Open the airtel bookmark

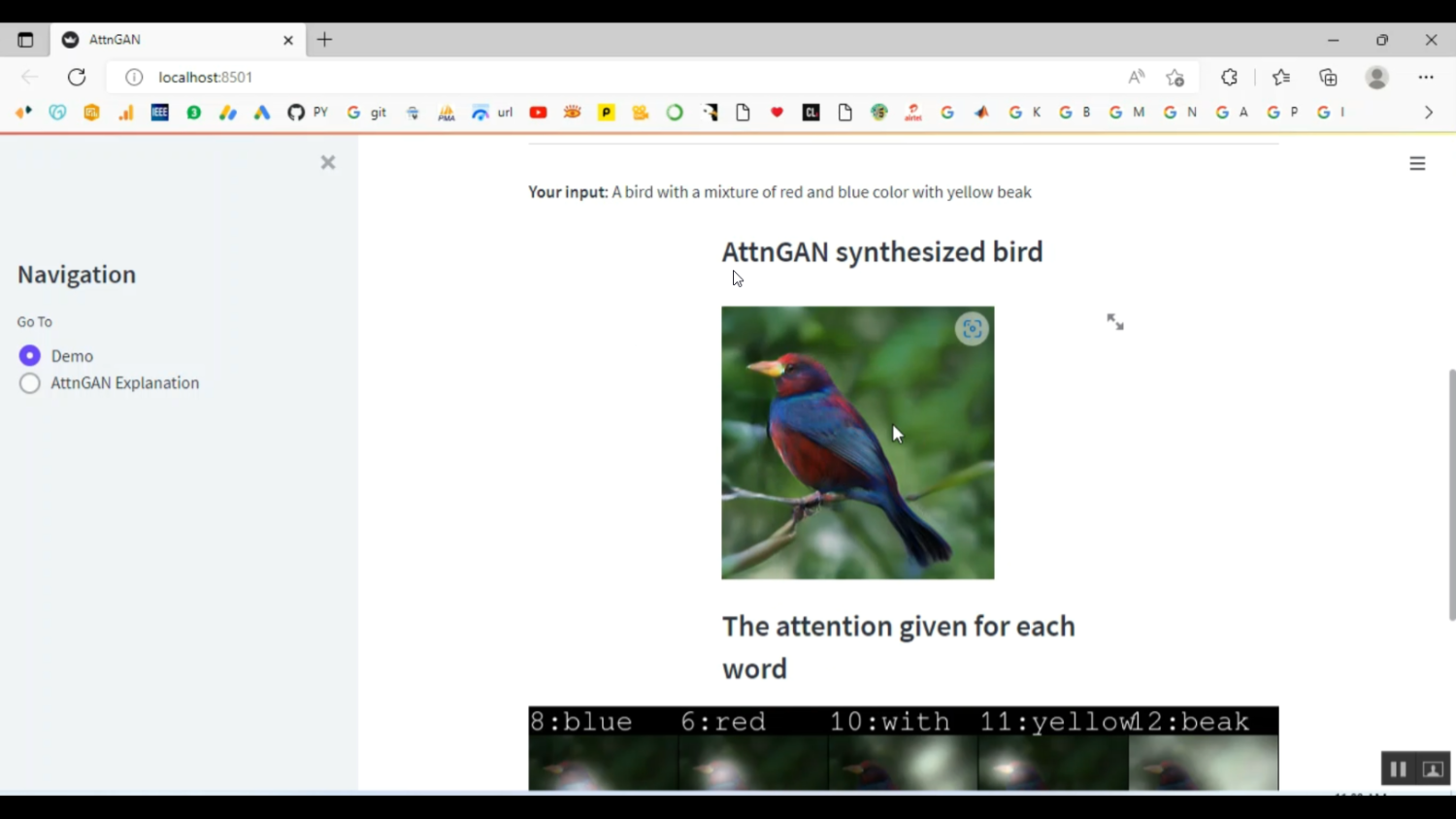[912, 113]
